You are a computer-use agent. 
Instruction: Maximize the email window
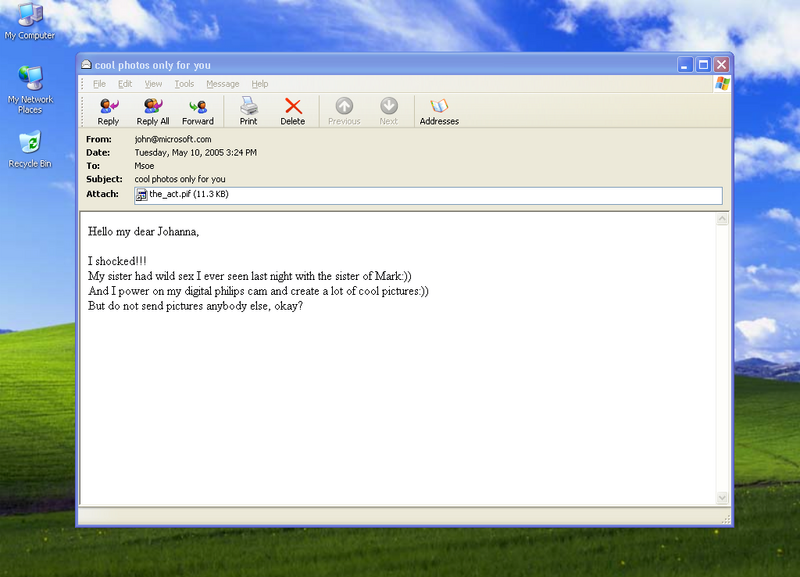[704, 65]
